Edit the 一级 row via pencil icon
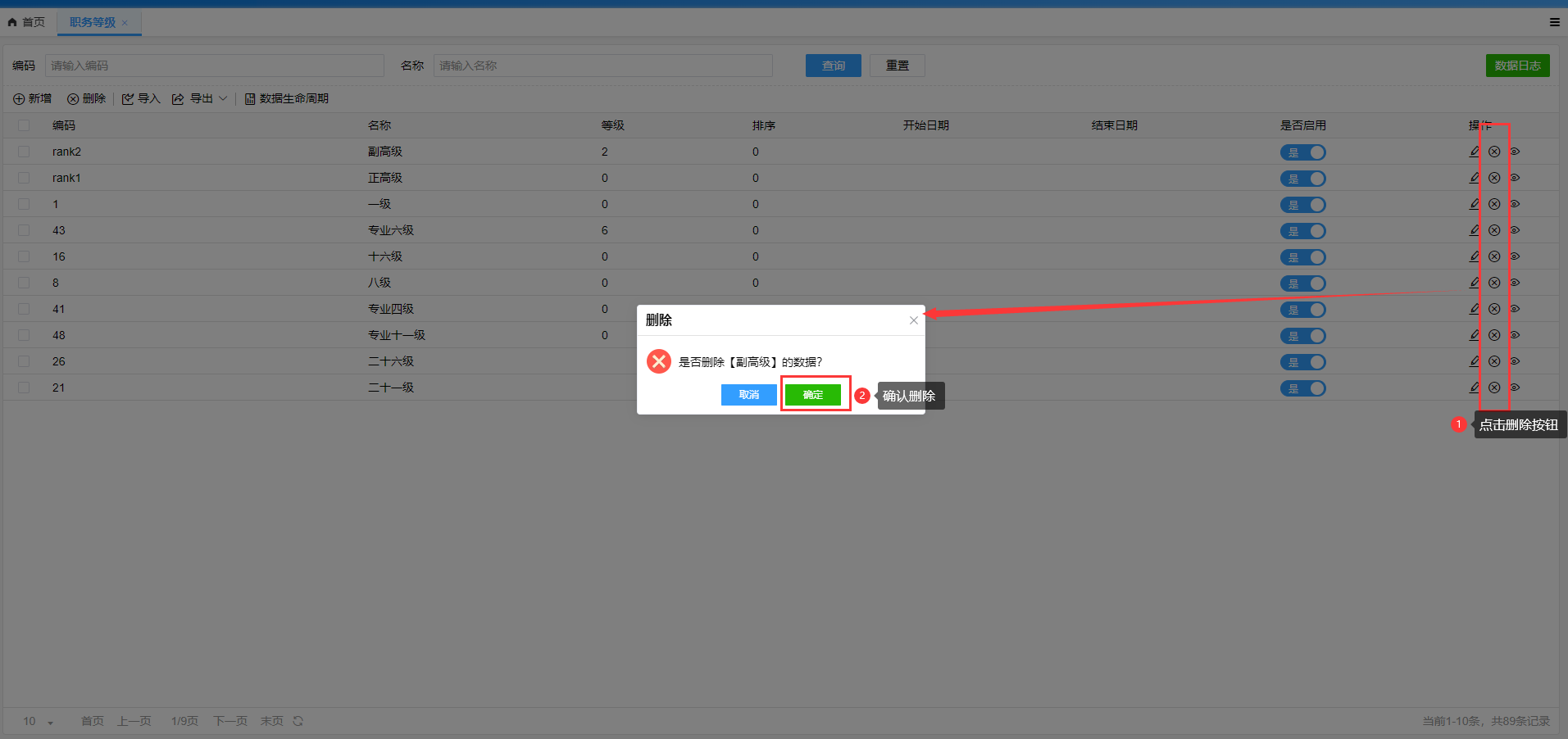This screenshot has height=739, width=1568. (x=1474, y=204)
